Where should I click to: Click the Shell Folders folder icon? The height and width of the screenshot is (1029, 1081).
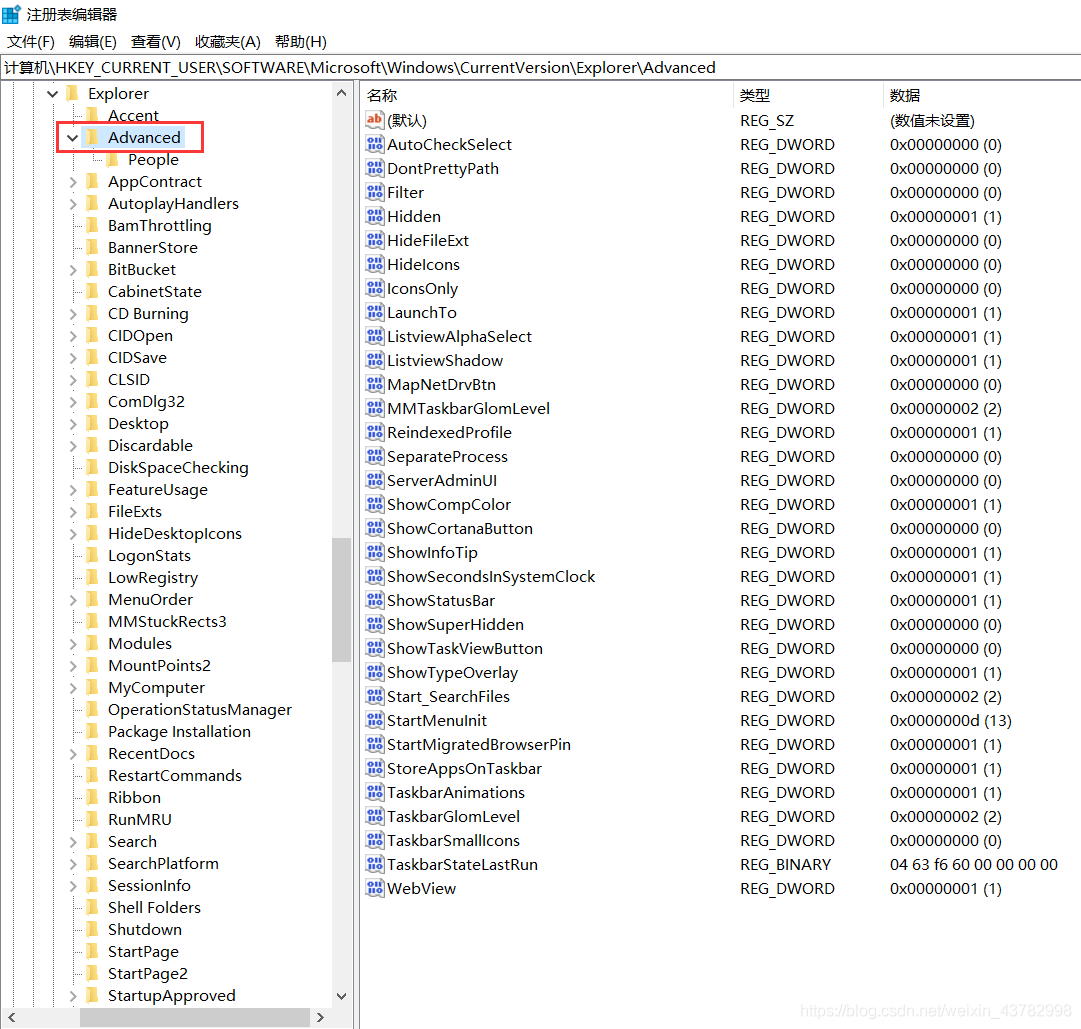pyautogui.click(x=92, y=907)
